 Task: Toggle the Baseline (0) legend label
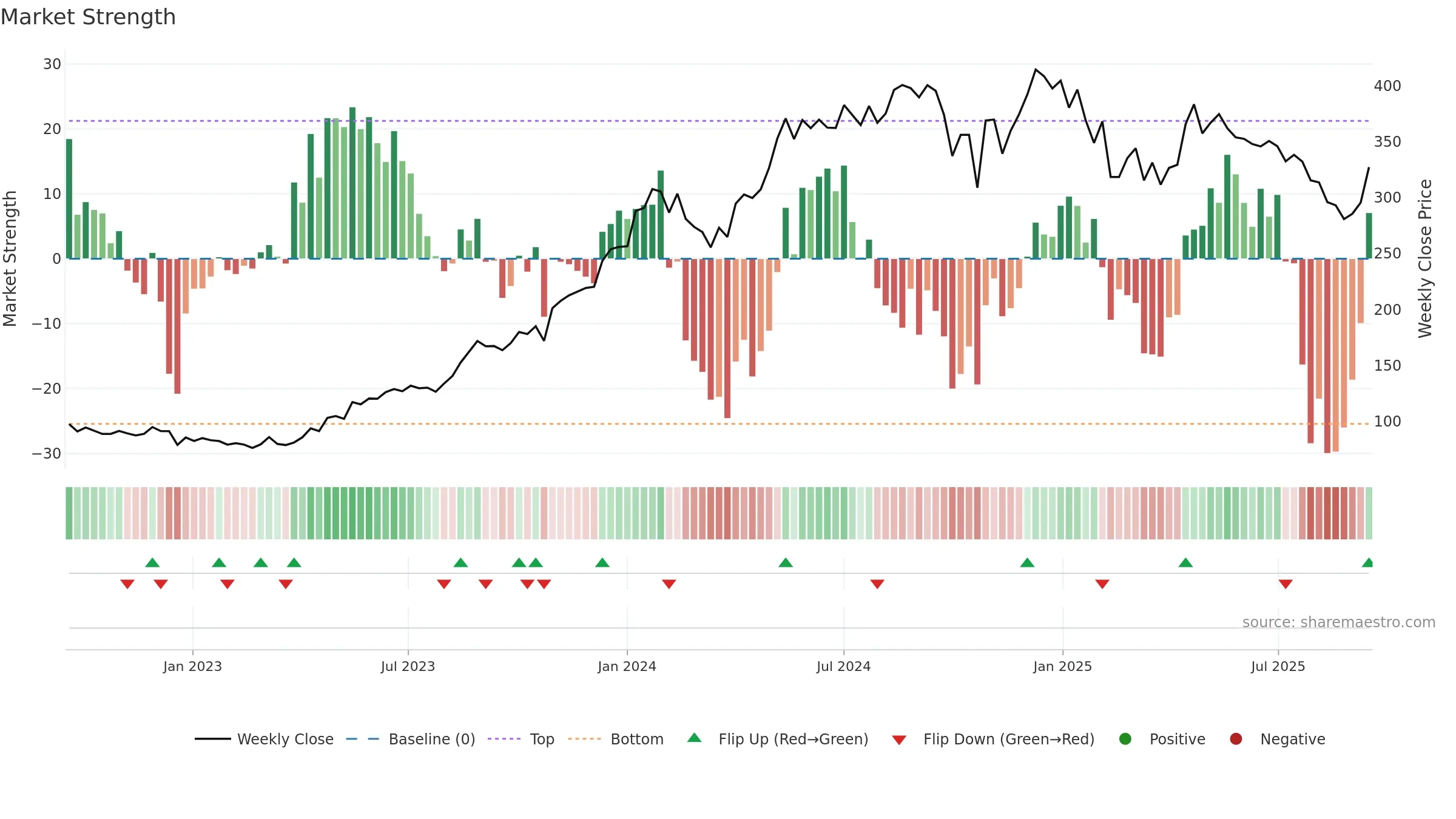[x=432, y=739]
